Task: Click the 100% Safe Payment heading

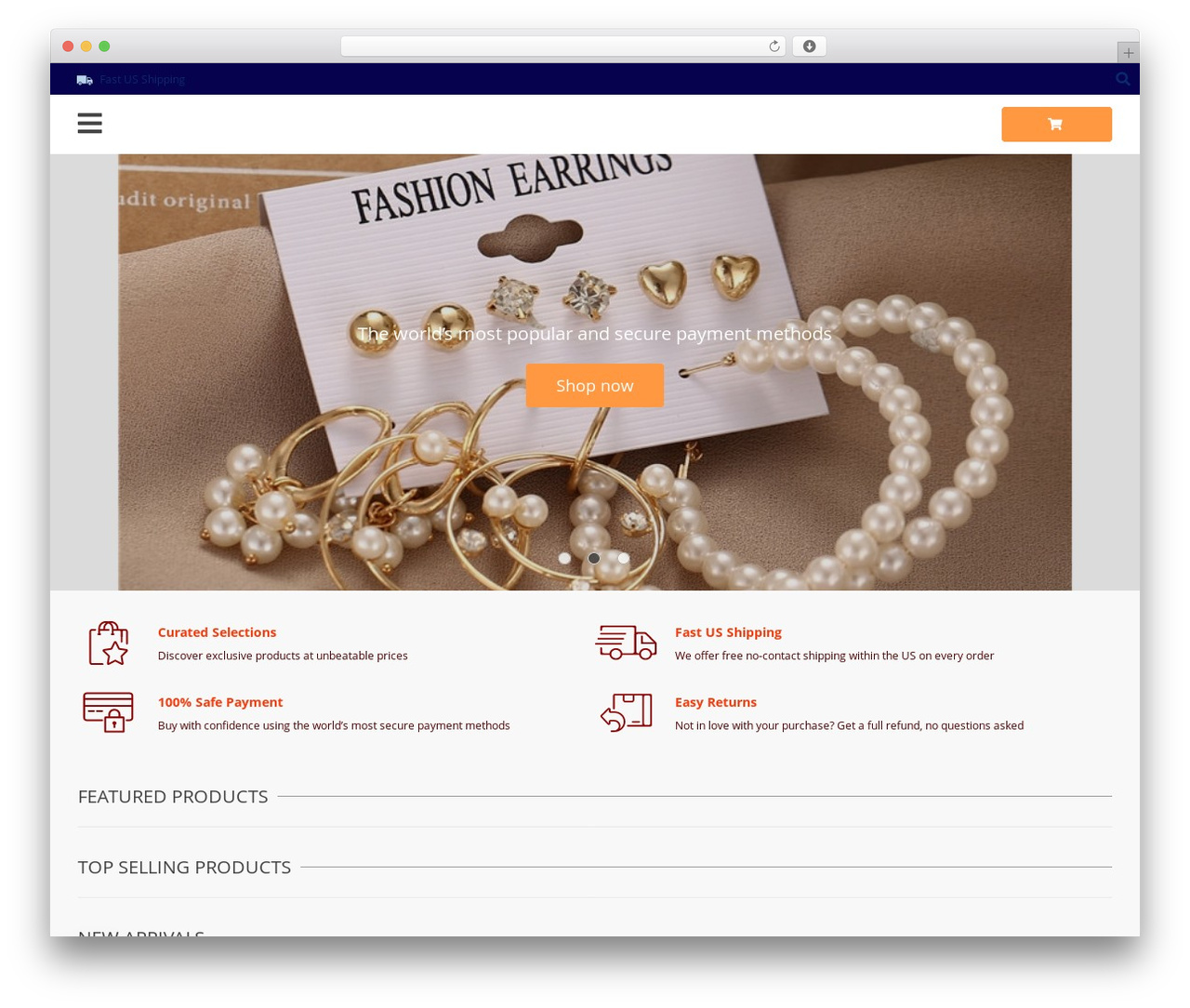Action: (x=220, y=702)
